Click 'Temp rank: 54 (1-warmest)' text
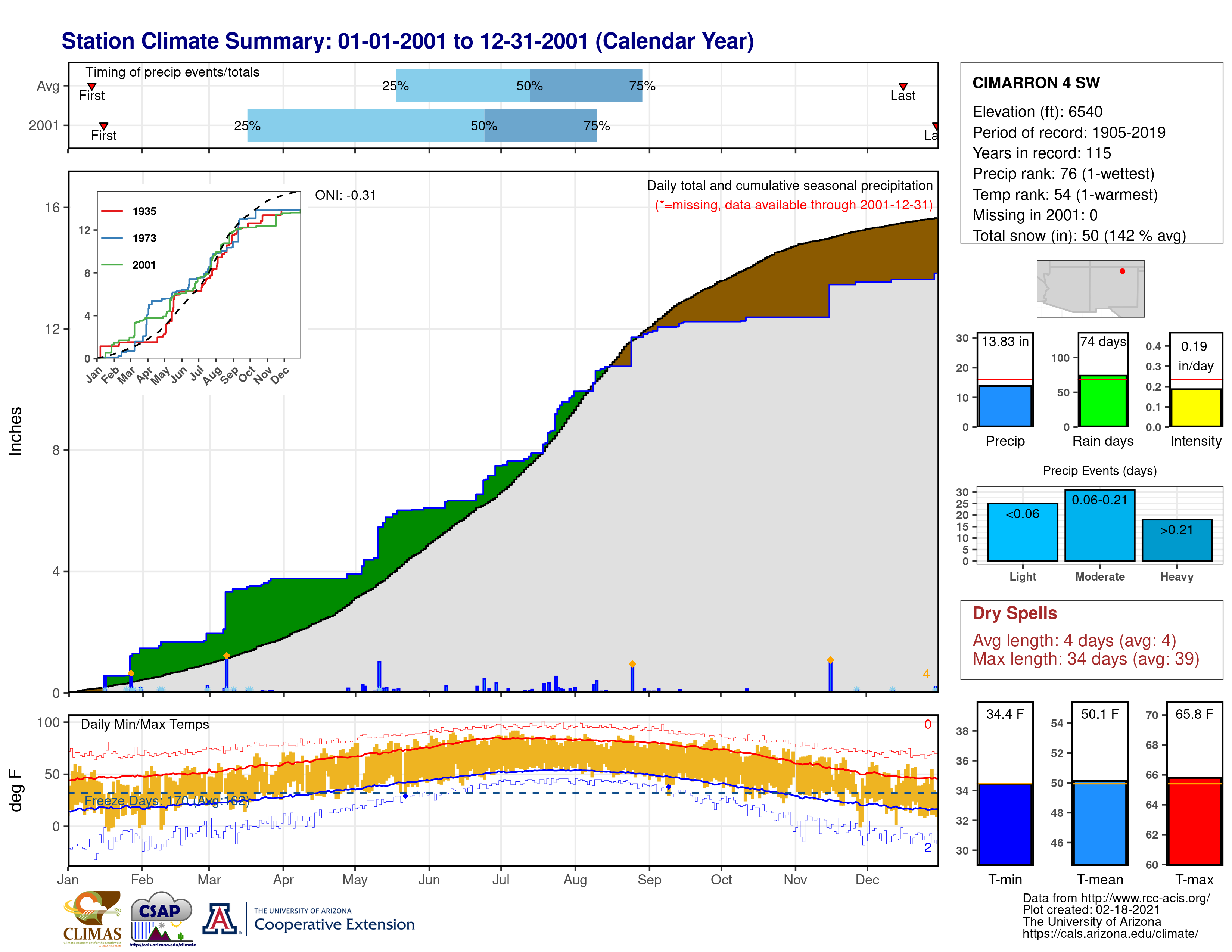Viewport: 1232px width, 952px height. pyautogui.click(x=1065, y=195)
